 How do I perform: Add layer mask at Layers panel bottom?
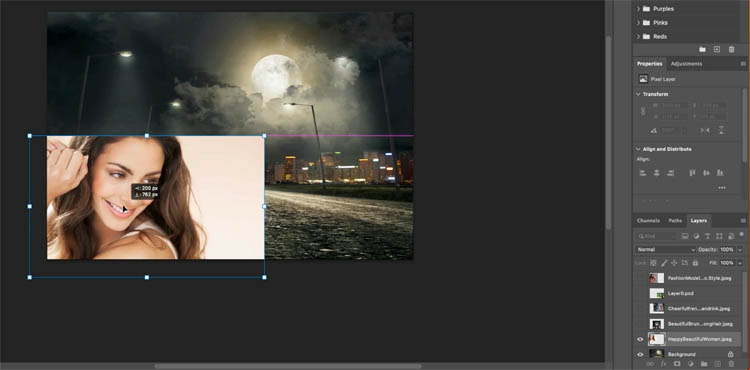pyautogui.click(x=677, y=364)
